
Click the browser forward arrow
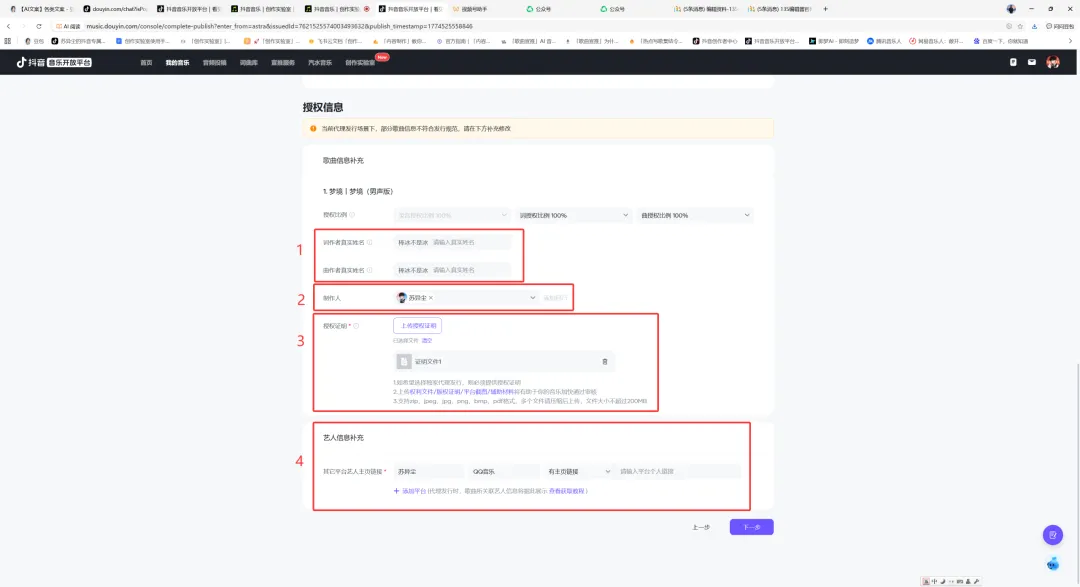pos(23,26)
